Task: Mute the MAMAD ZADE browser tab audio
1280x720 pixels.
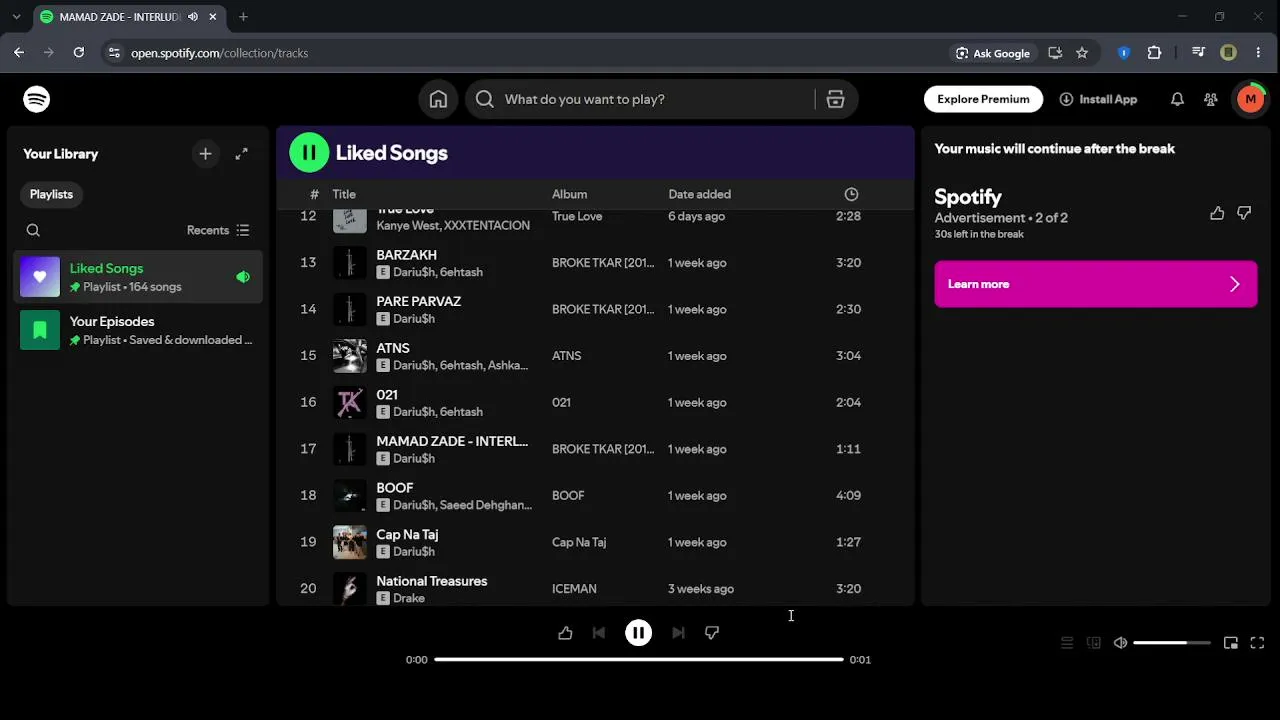Action: coord(193,17)
